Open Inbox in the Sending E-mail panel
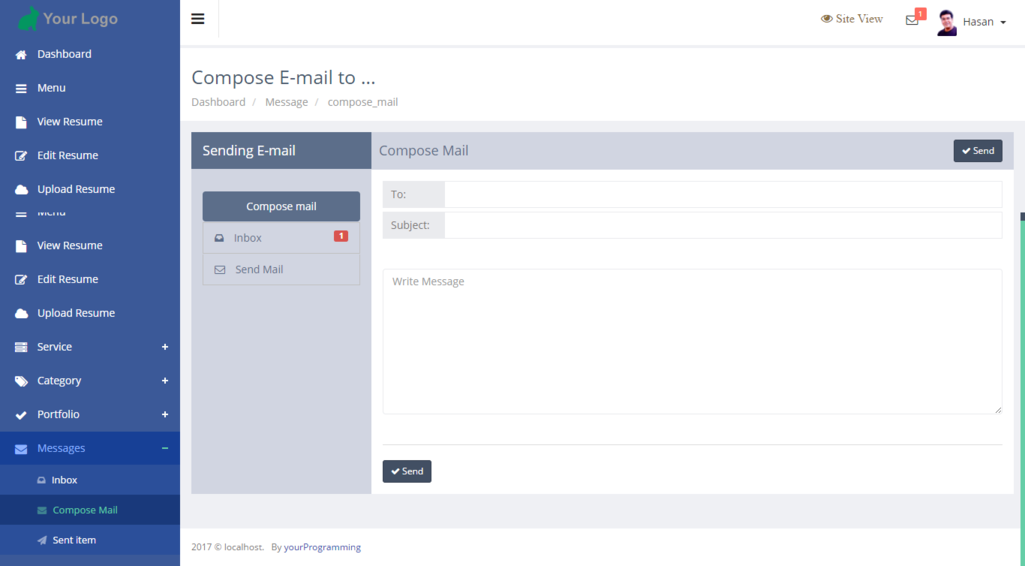Viewport: 1025px width, 566px height. coord(248,238)
